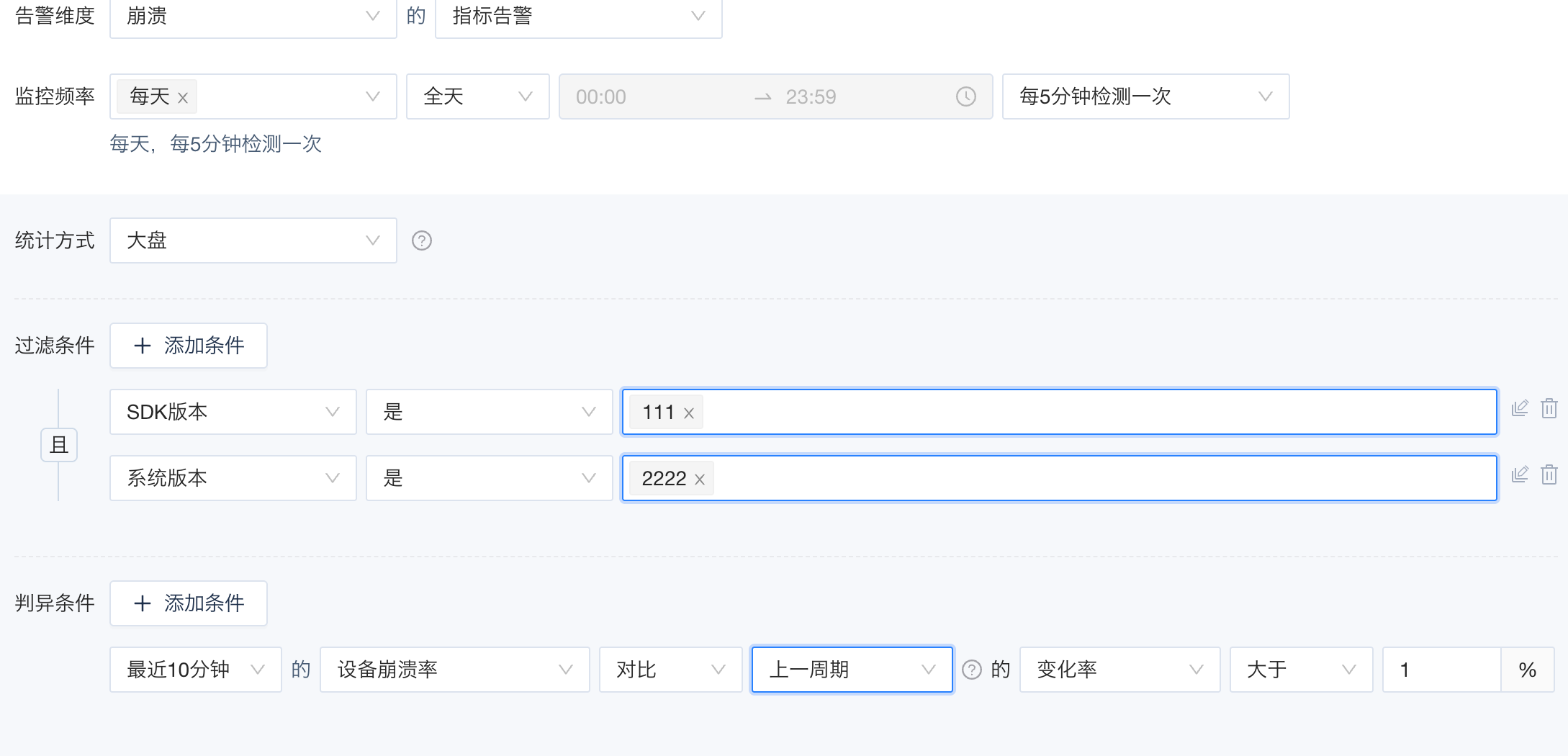Open the 告警维度 崩溃 dropdown
This screenshot has width=1568, height=756.
pos(253,16)
